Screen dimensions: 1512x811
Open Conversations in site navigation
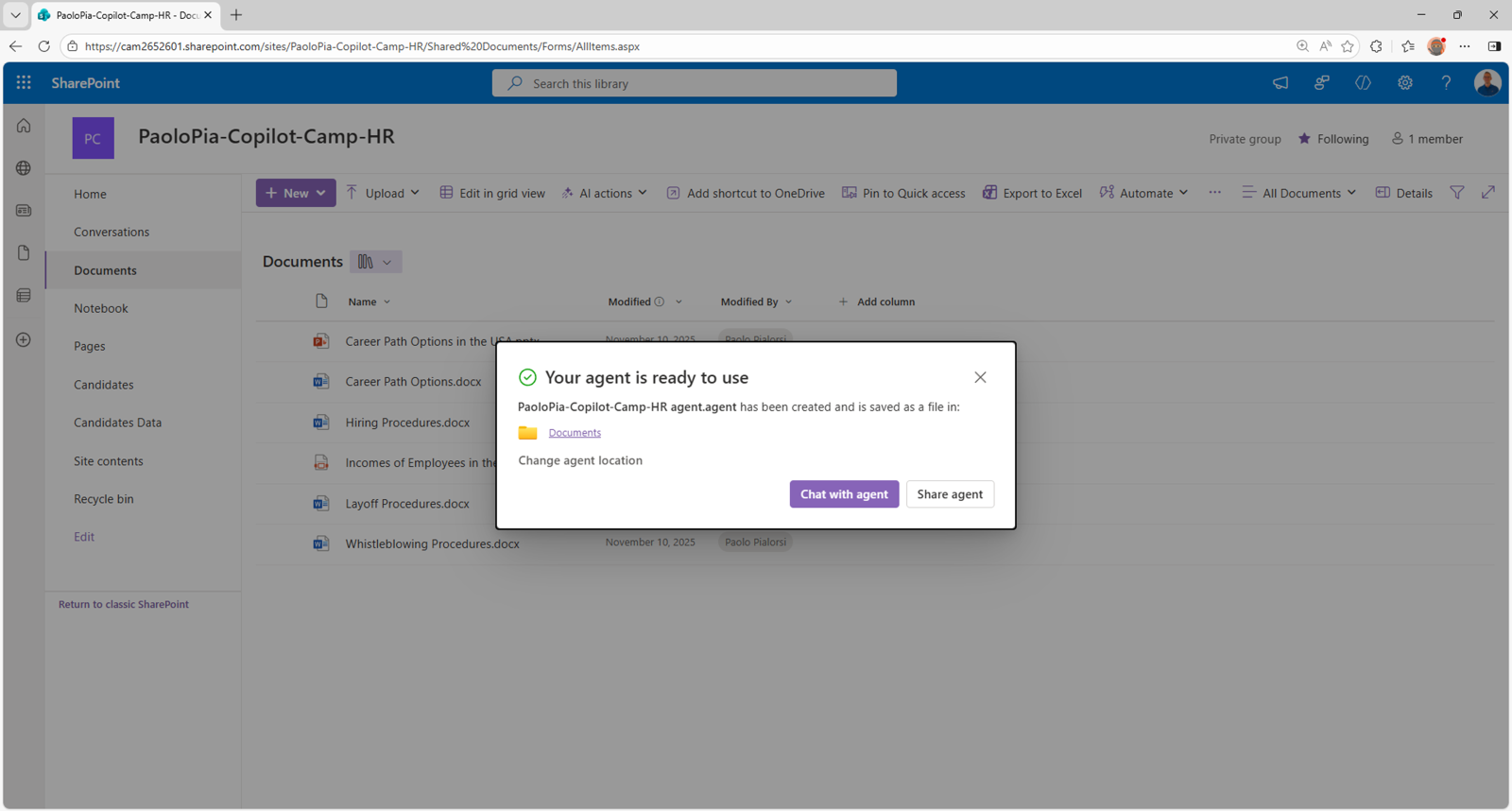[x=112, y=232]
